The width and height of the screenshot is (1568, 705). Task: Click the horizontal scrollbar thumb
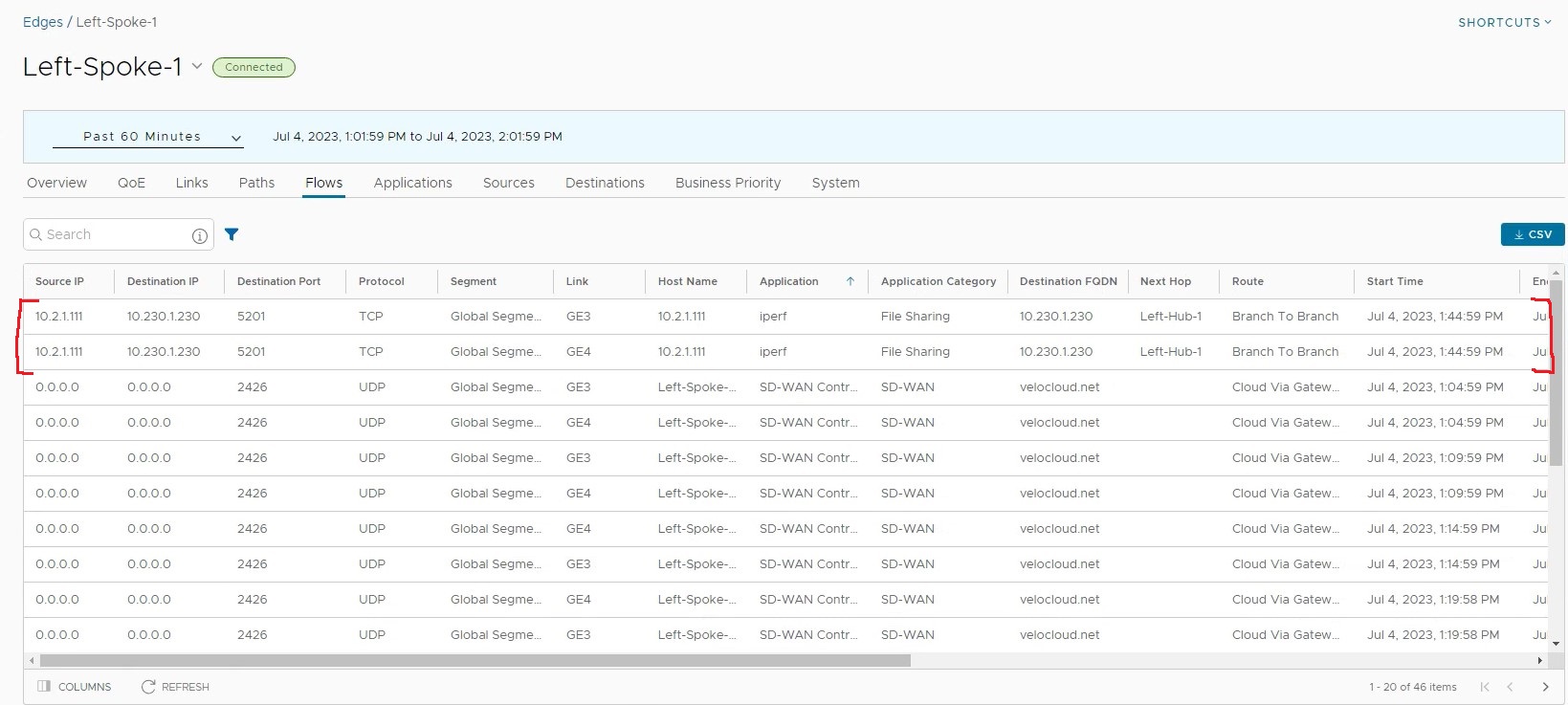(x=475, y=660)
